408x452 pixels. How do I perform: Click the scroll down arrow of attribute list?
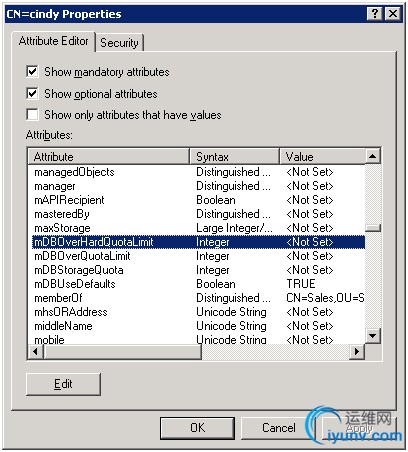[x=373, y=335]
